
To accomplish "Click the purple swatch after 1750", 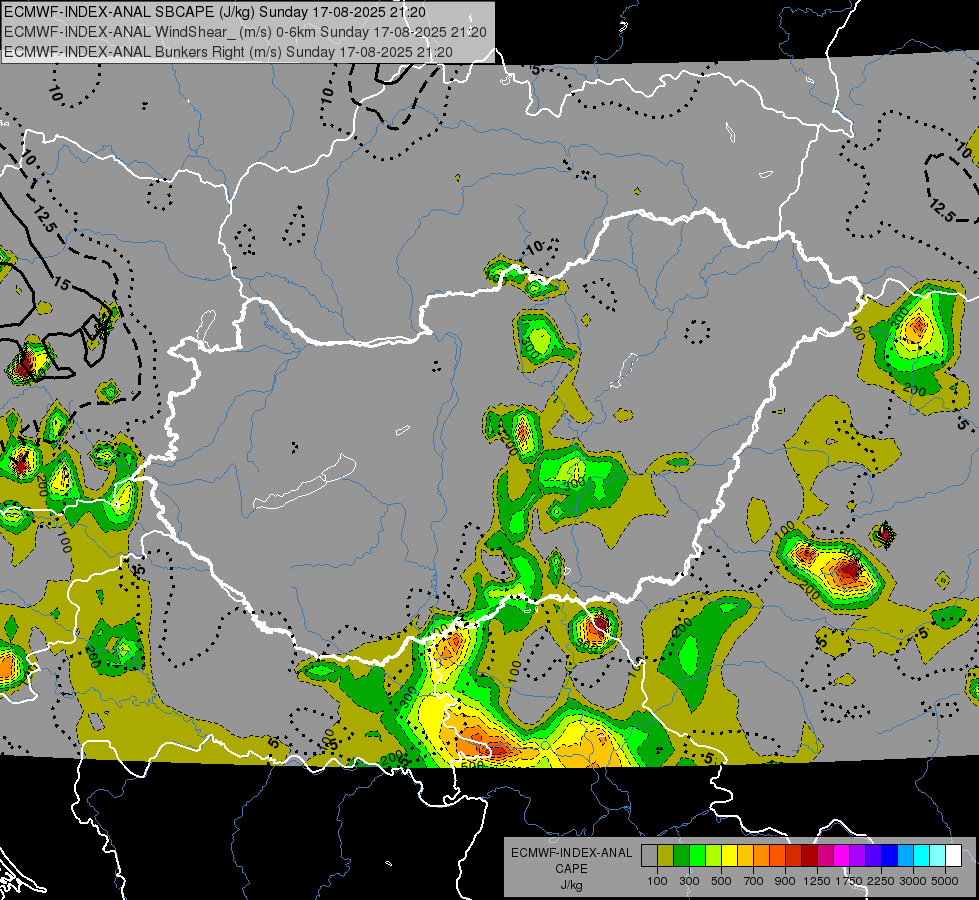I will coord(858,856).
